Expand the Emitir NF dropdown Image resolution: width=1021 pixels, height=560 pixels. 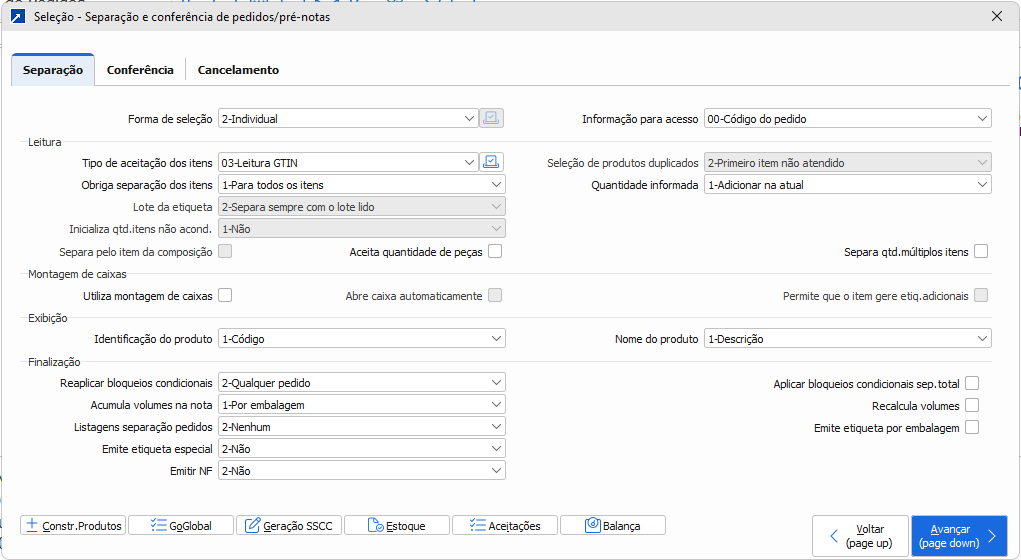coord(361,470)
